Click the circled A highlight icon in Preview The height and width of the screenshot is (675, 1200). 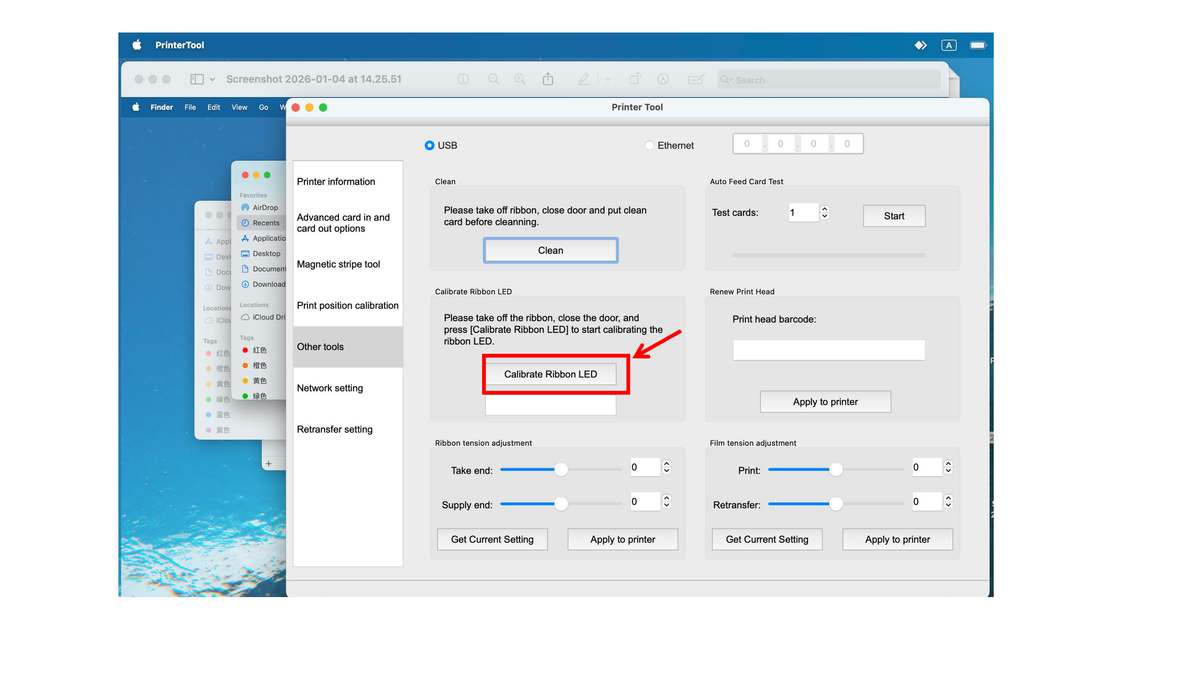(x=663, y=79)
